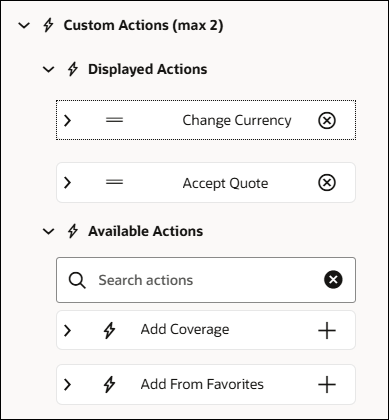Click lightning icon beside Available Actions

coord(73,231)
